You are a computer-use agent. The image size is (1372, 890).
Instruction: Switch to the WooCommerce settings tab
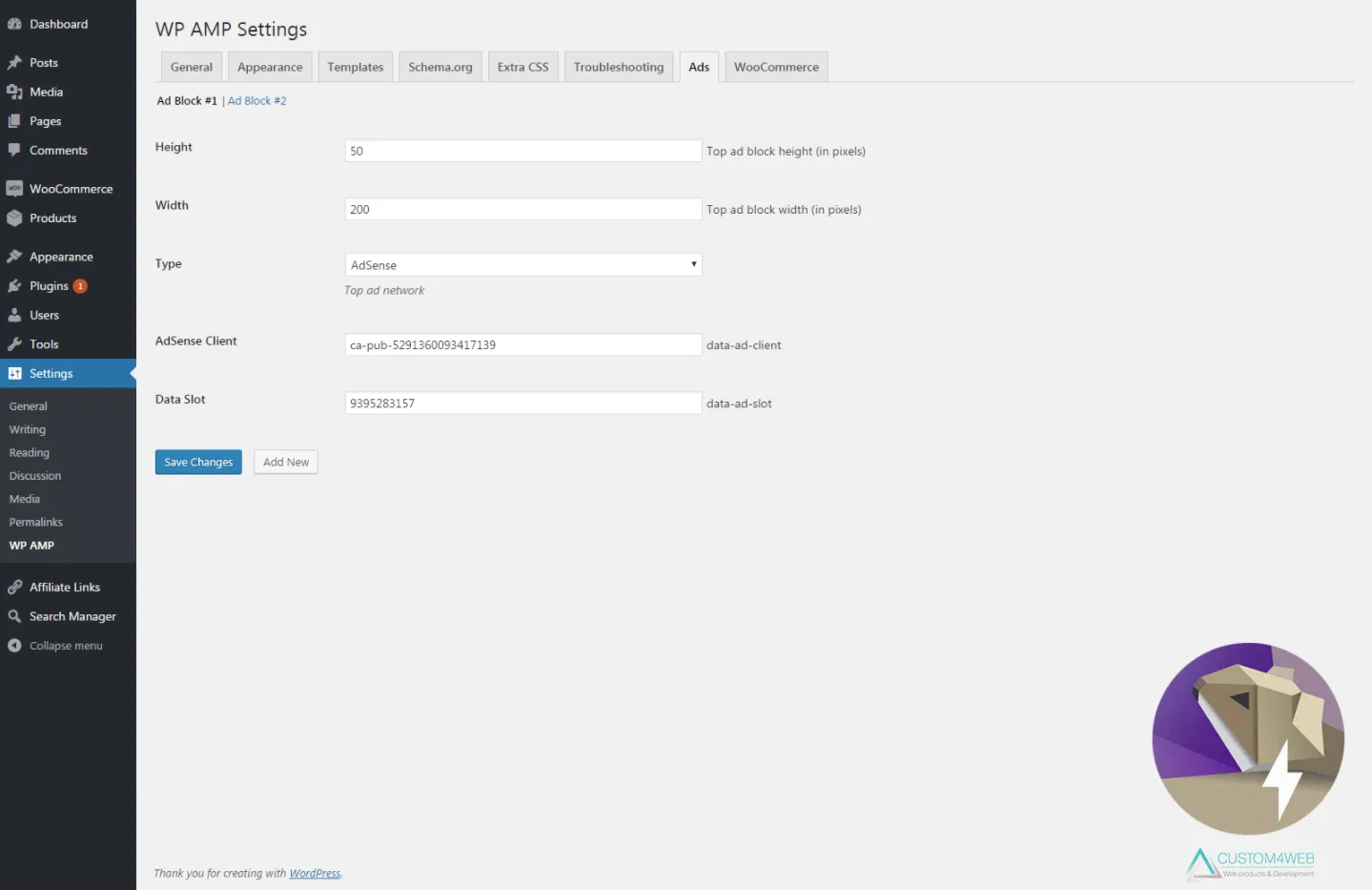click(775, 66)
